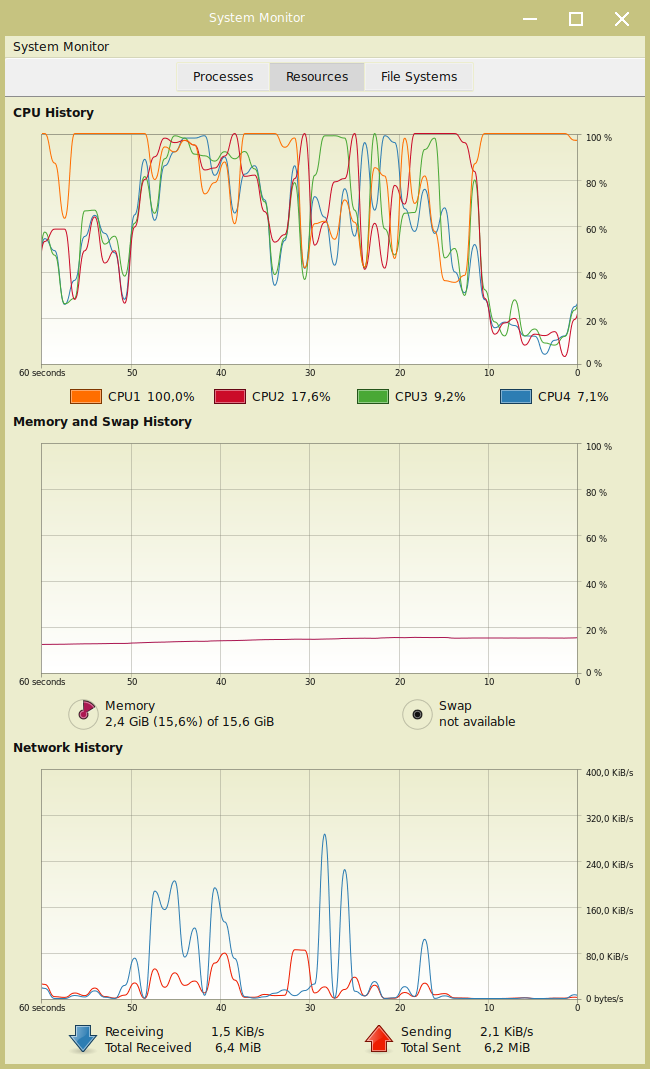The width and height of the screenshot is (650, 1069).
Task: Click the CPU History graph area
Action: tap(310, 249)
